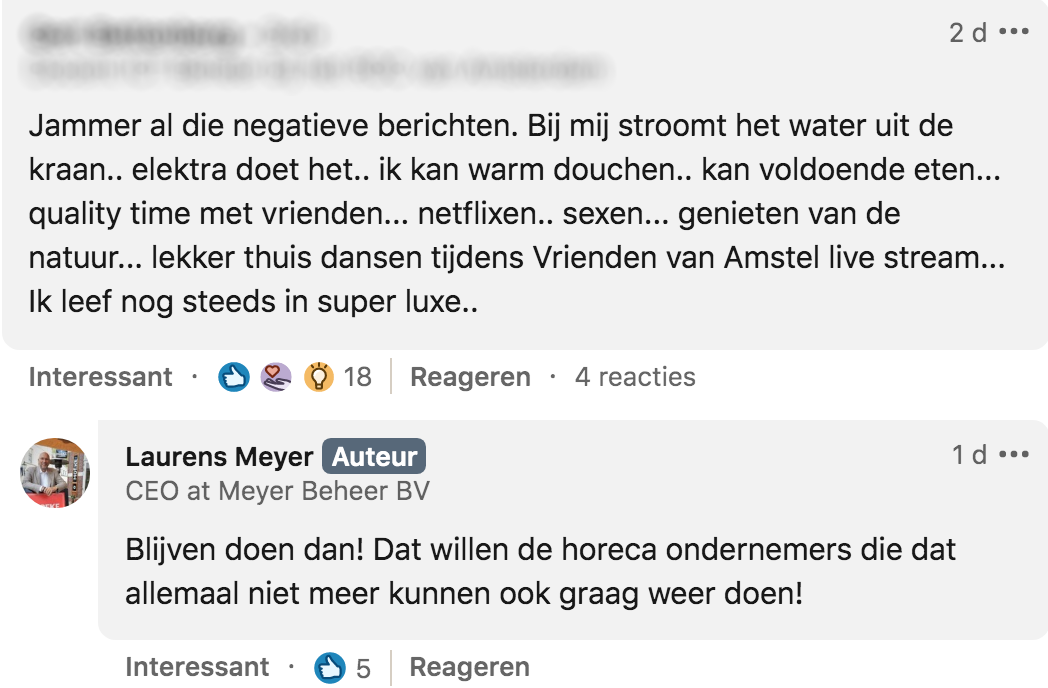The height and width of the screenshot is (688, 1048).
Task: Click the blurred commenter name at the top
Action: point(135,36)
